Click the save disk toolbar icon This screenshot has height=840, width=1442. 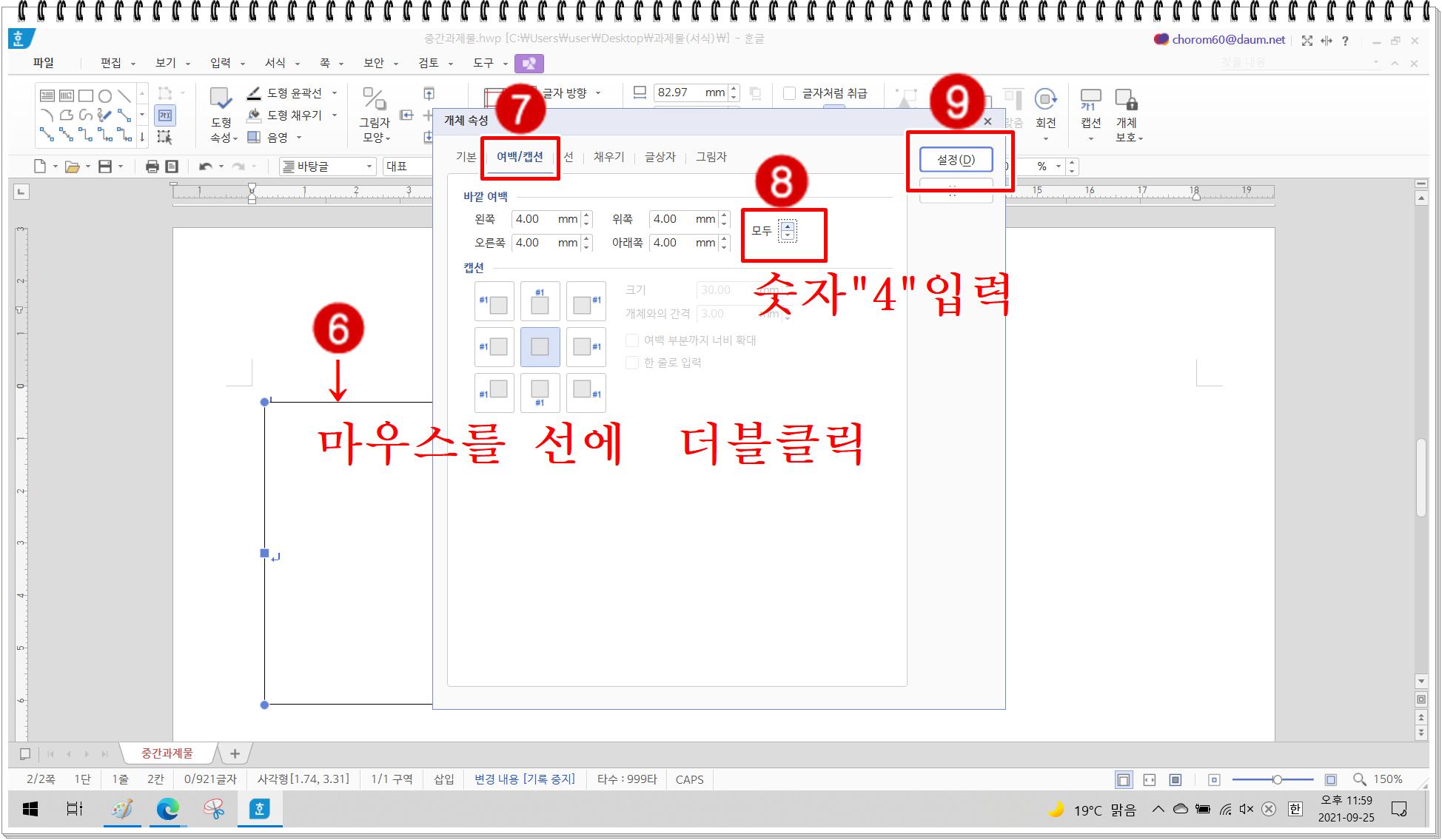pos(105,167)
